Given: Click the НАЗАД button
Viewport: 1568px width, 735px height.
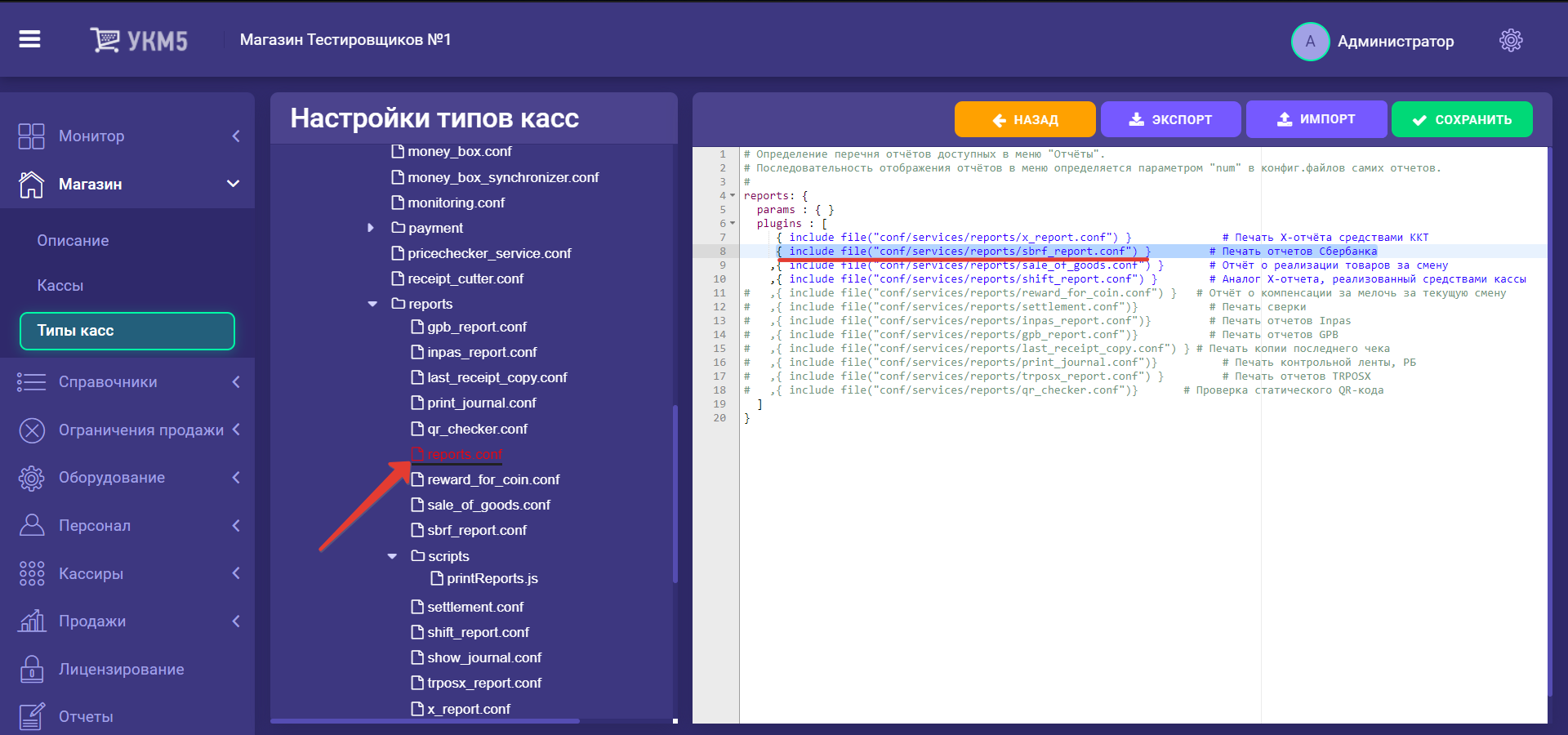Looking at the screenshot, I should (x=1025, y=119).
